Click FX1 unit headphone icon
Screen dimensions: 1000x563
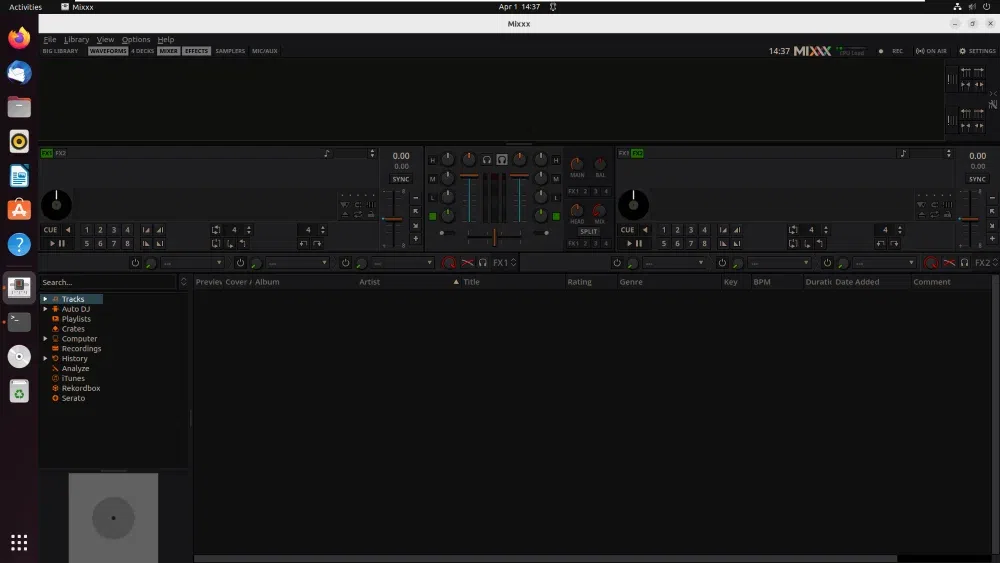click(483, 263)
